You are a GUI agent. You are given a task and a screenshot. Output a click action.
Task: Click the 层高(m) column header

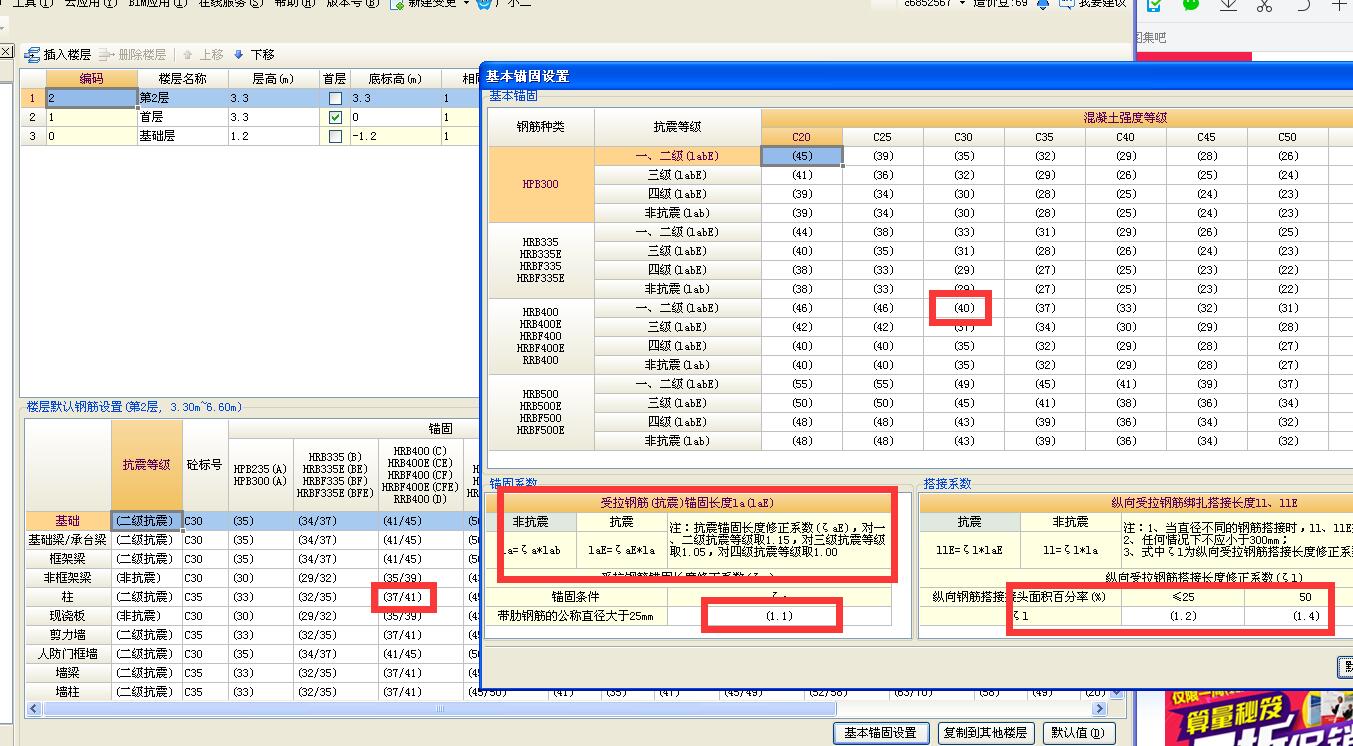[273, 79]
